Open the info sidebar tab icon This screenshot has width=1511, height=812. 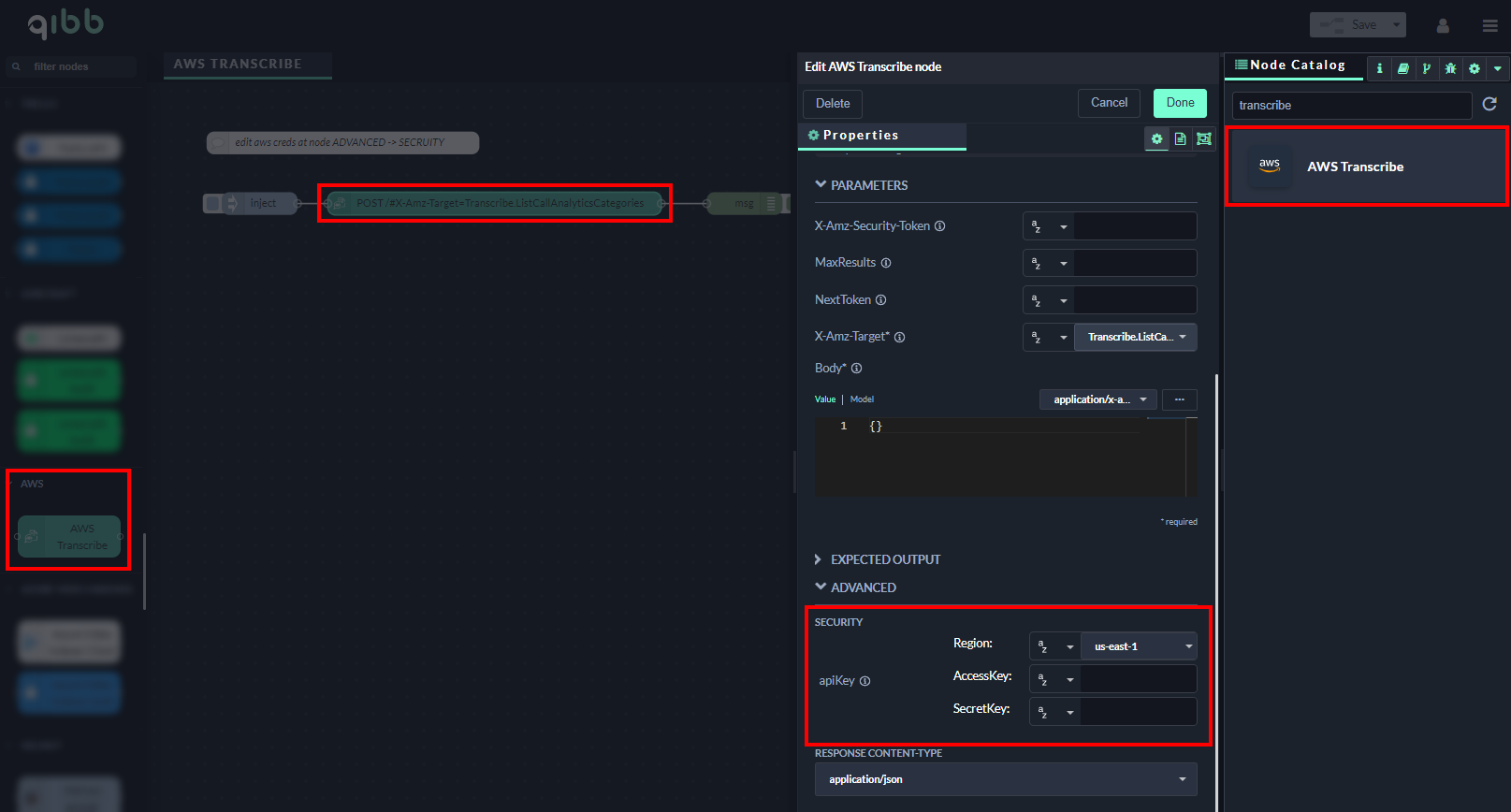[x=1379, y=68]
